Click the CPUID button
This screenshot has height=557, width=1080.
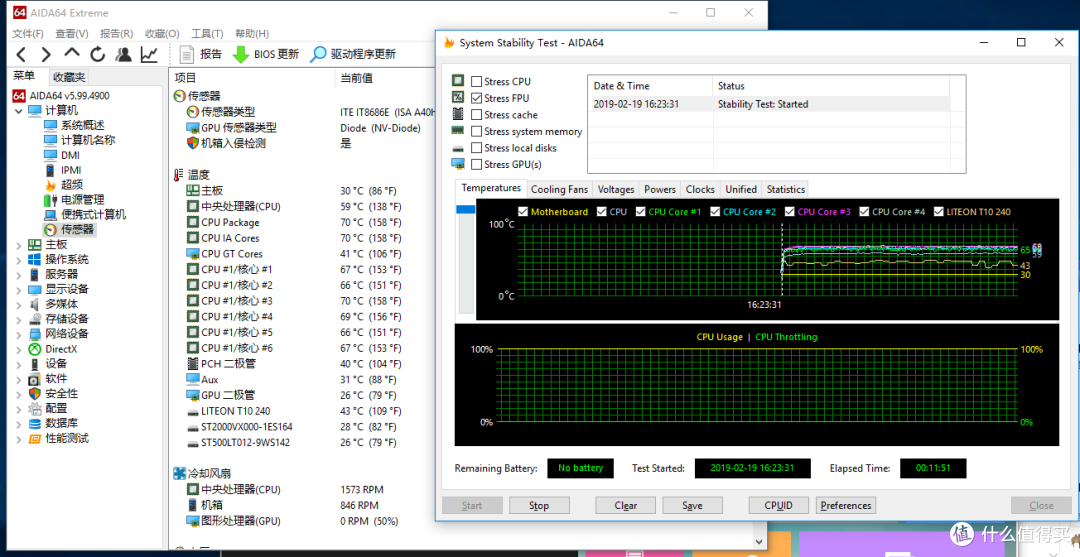[x=778, y=505]
